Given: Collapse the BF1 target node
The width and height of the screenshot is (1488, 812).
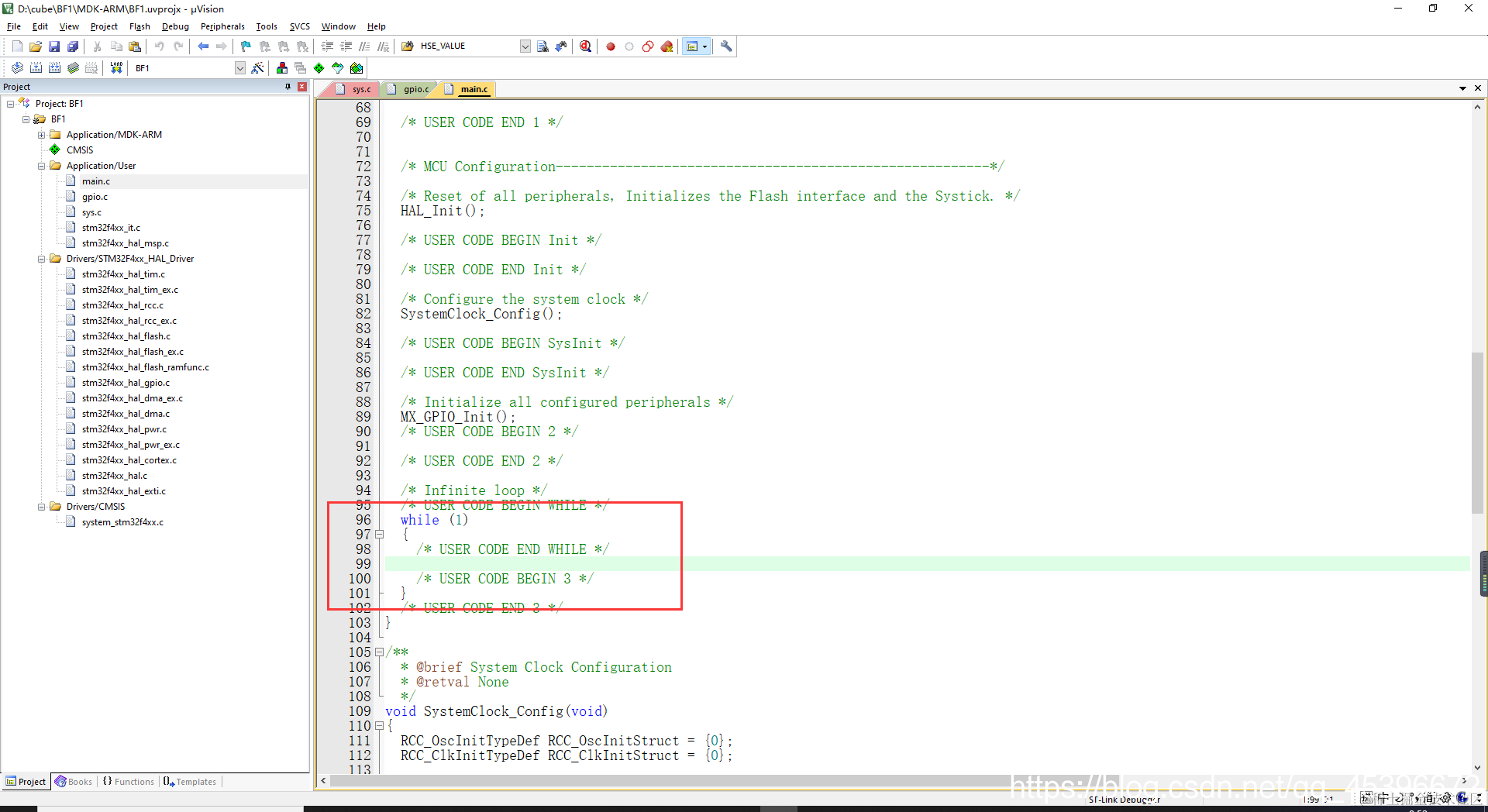Looking at the screenshot, I should click(26, 119).
